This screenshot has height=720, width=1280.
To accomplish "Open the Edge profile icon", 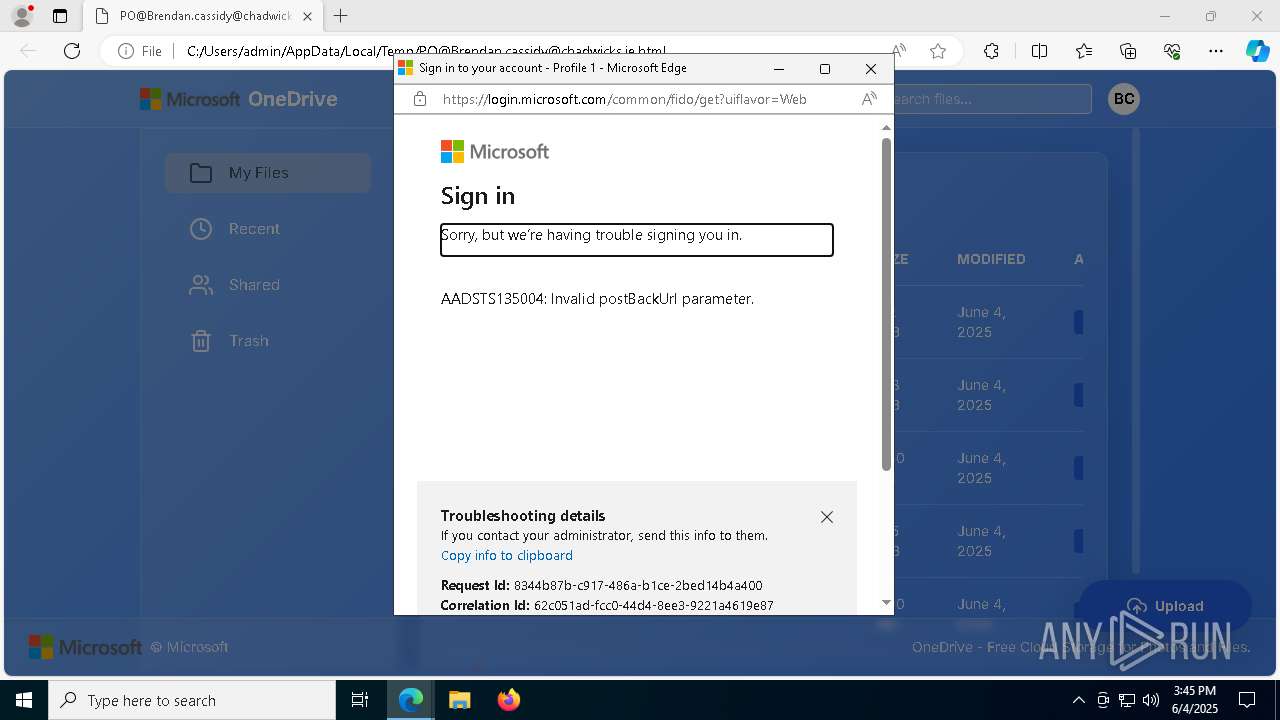I will pyautogui.click(x=22, y=16).
